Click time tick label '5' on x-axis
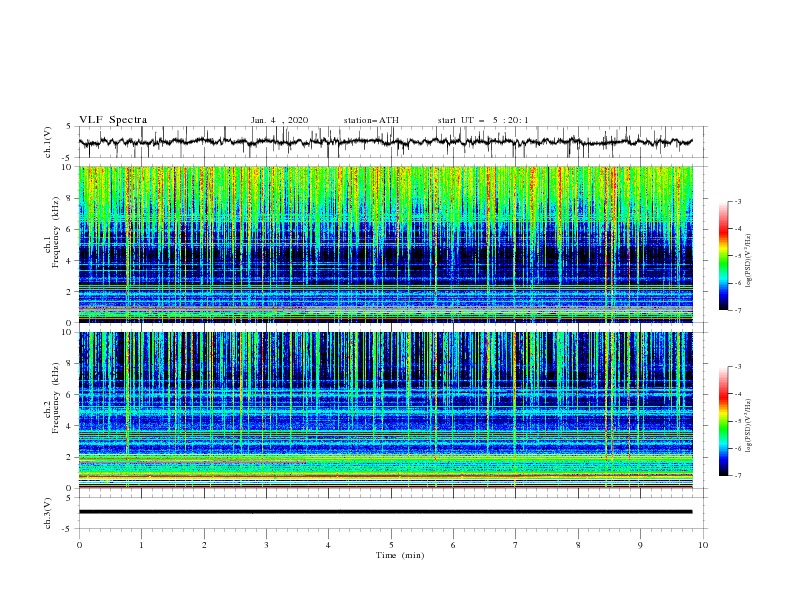 pyautogui.click(x=391, y=545)
